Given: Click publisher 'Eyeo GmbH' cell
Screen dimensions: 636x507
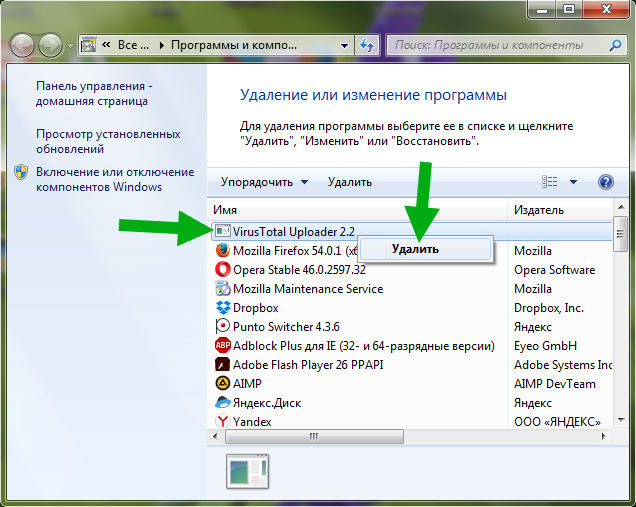Looking at the screenshot, I should point(545,346).
